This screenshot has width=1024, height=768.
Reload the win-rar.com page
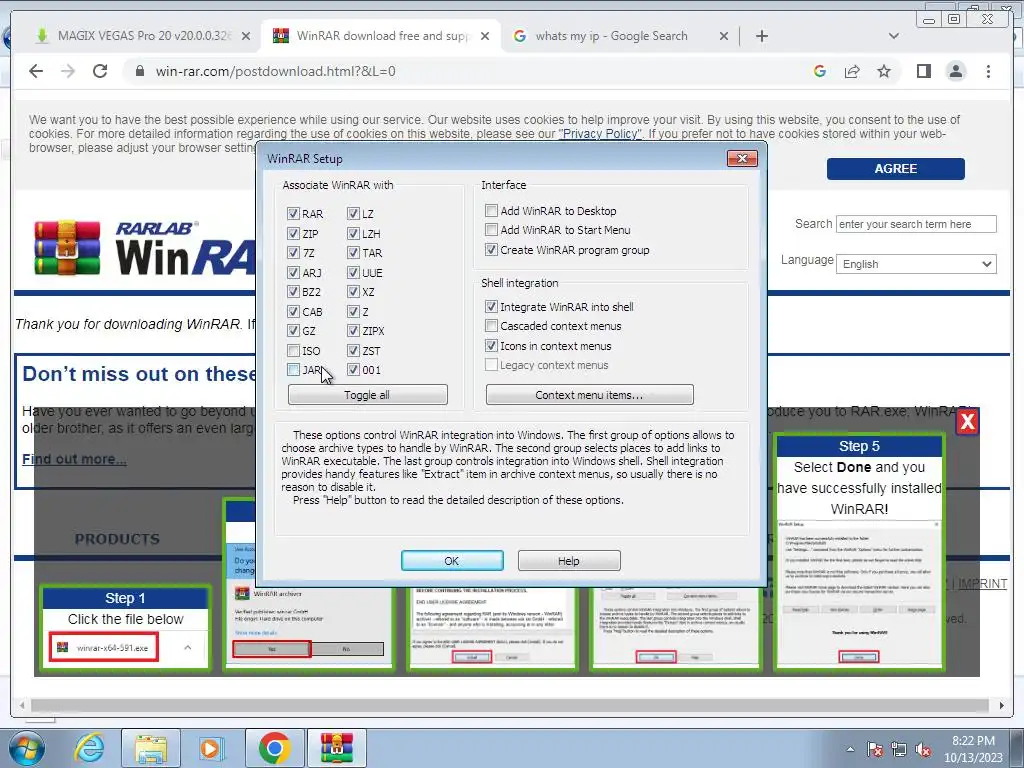[100, 71]
